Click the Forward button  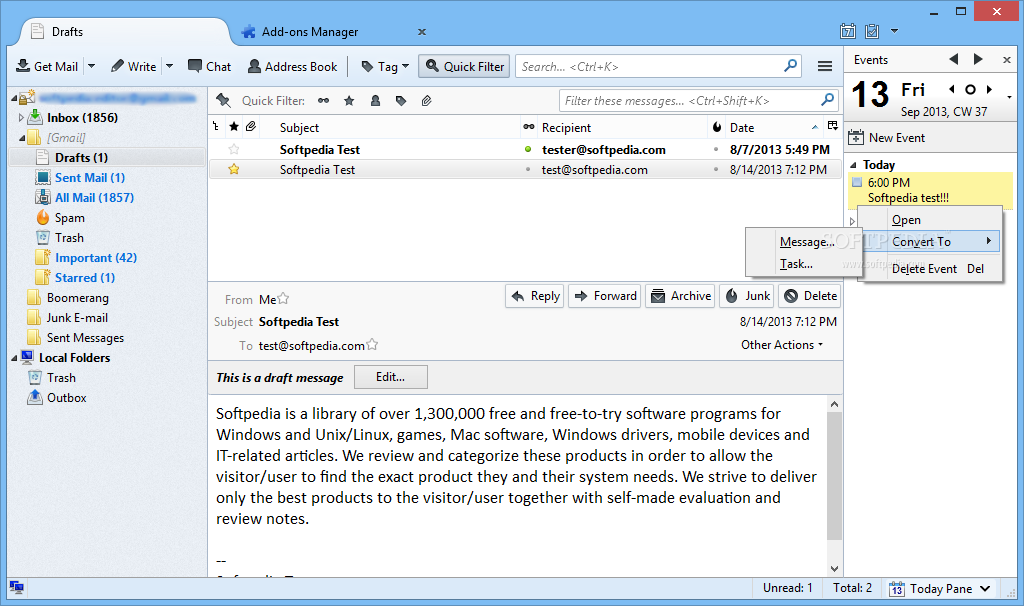pos(605,296)
